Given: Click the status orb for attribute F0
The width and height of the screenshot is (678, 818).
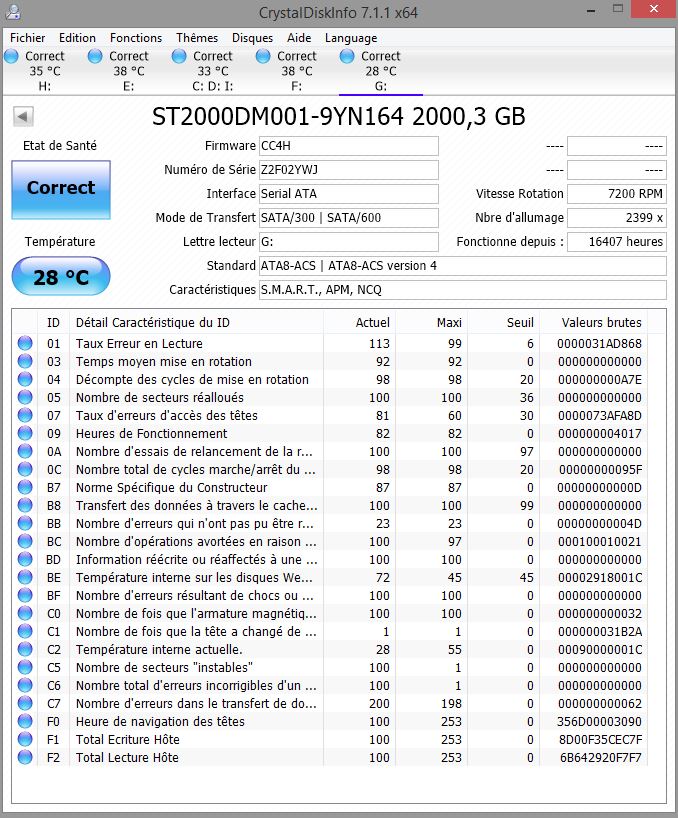Looking at the screenshot, I should point(25,721).
